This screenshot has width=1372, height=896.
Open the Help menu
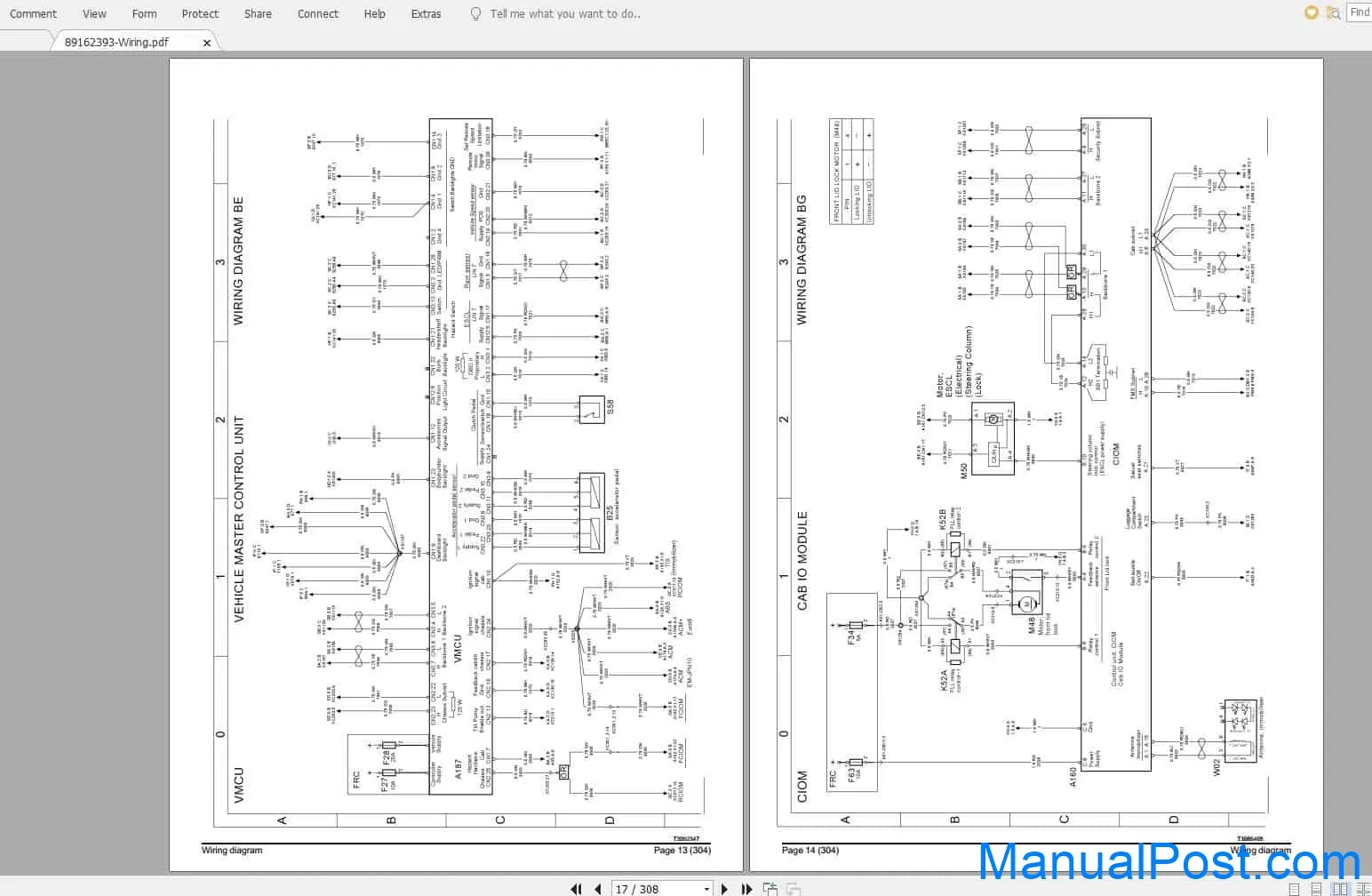coord(375,13)
